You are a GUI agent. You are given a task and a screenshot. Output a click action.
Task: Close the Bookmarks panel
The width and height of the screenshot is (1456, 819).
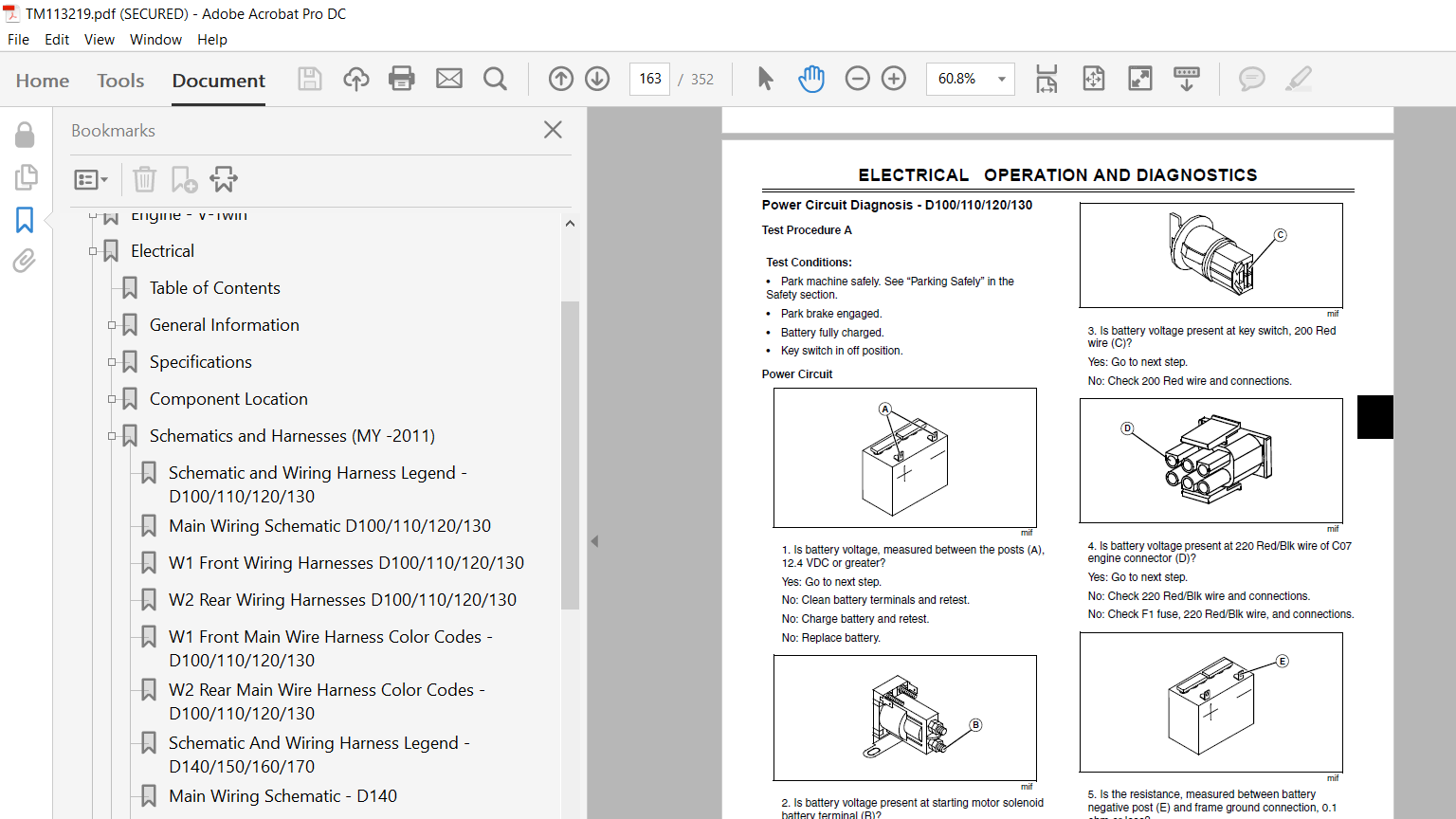tap(553, 130)
